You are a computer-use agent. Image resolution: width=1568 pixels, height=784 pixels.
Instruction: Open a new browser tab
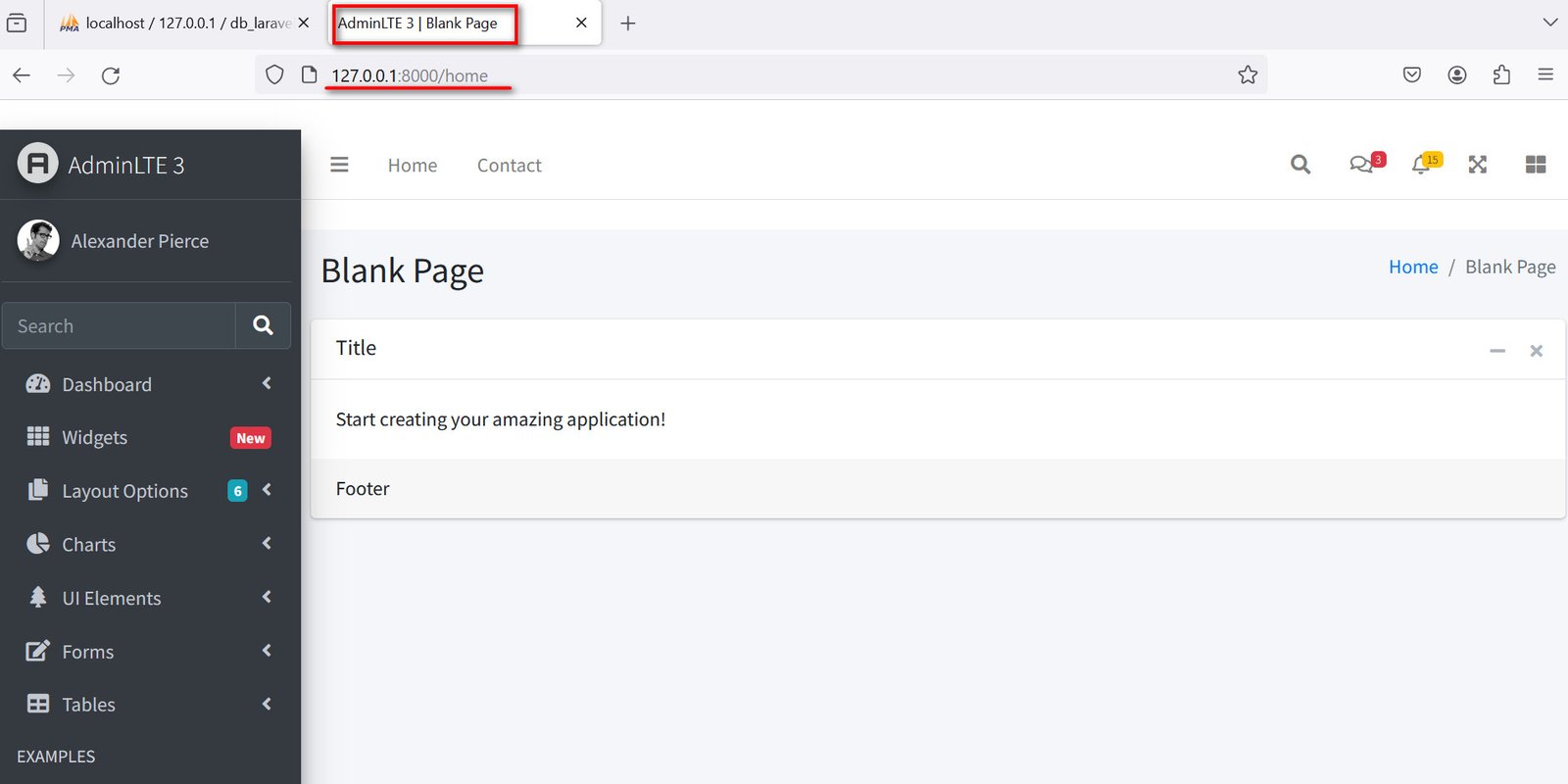[x=628, y=24]
